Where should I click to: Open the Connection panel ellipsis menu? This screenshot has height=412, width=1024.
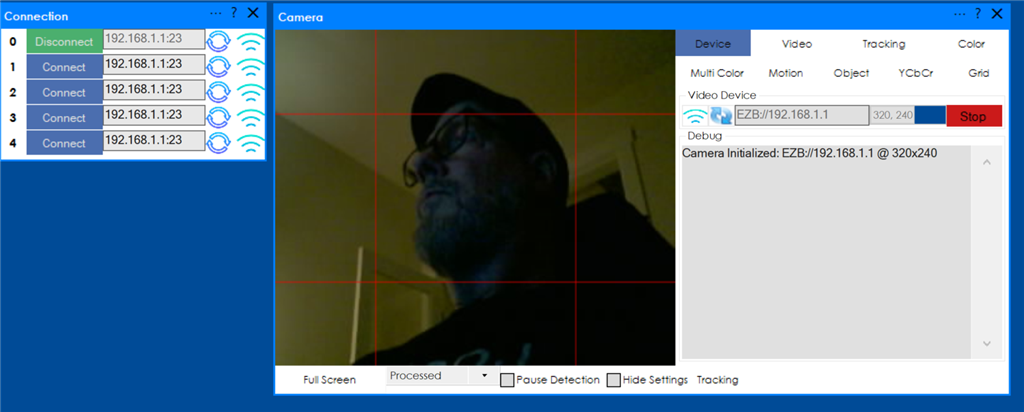[216, 12]
